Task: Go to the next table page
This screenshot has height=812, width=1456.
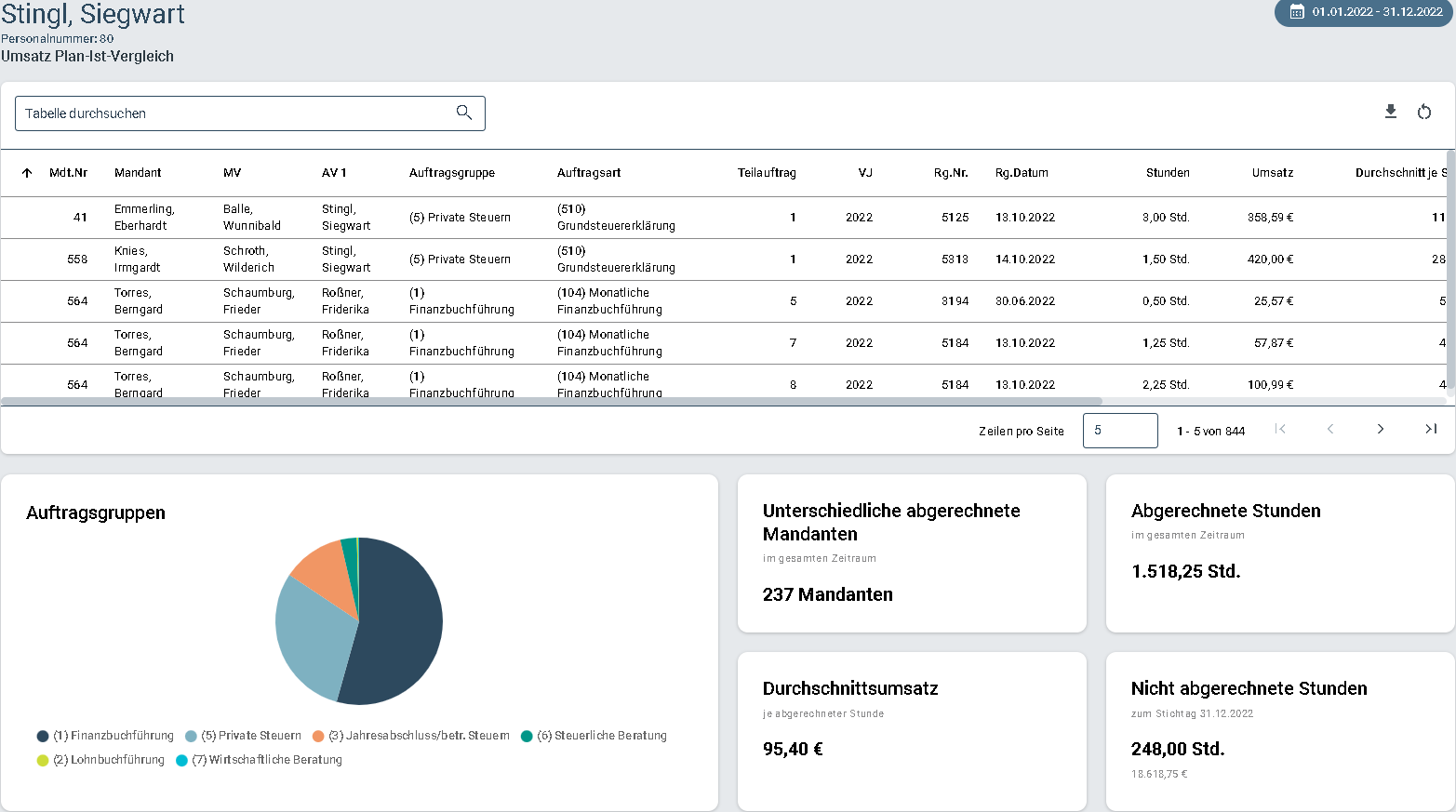Action: (x=1380, y=429)
